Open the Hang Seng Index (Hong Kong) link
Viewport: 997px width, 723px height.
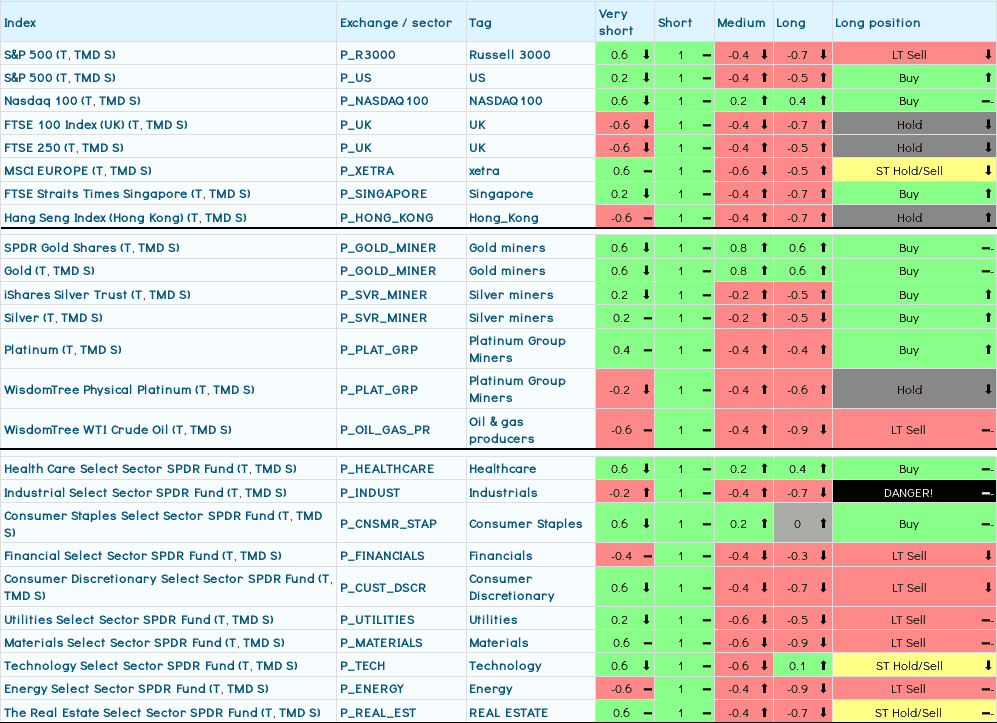(x=125, y=217)
